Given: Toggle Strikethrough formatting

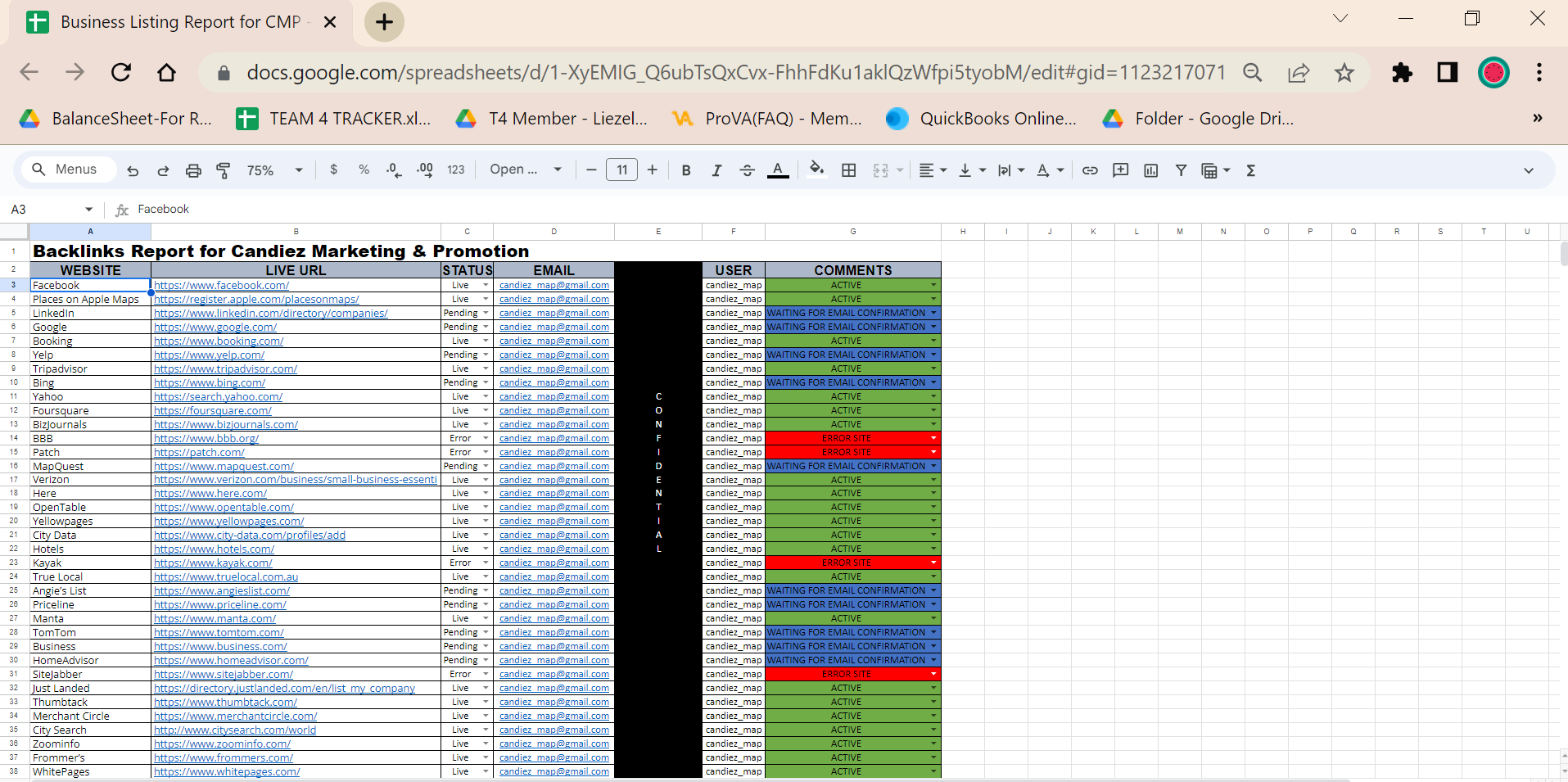Looking at the screenshot, I should [747, 170].
